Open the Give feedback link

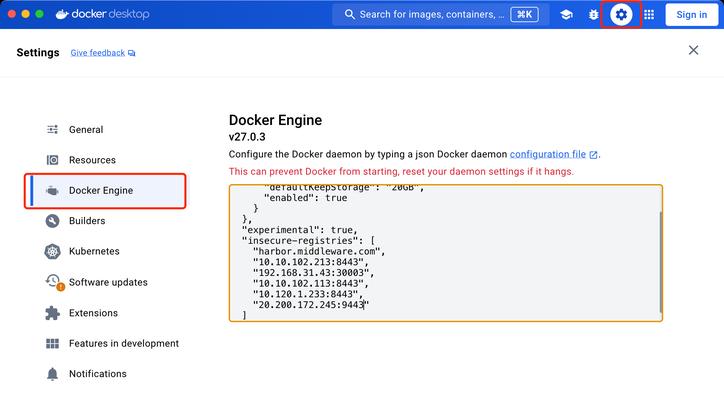pos(97,53)
